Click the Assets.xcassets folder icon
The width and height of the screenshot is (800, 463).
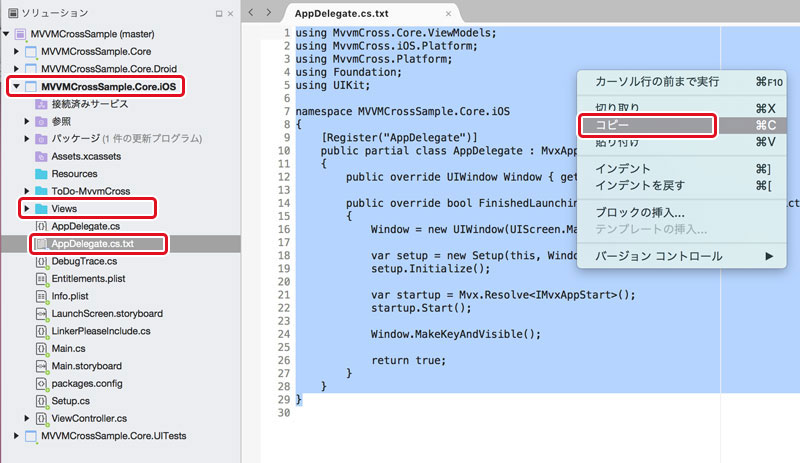[41, 156]
